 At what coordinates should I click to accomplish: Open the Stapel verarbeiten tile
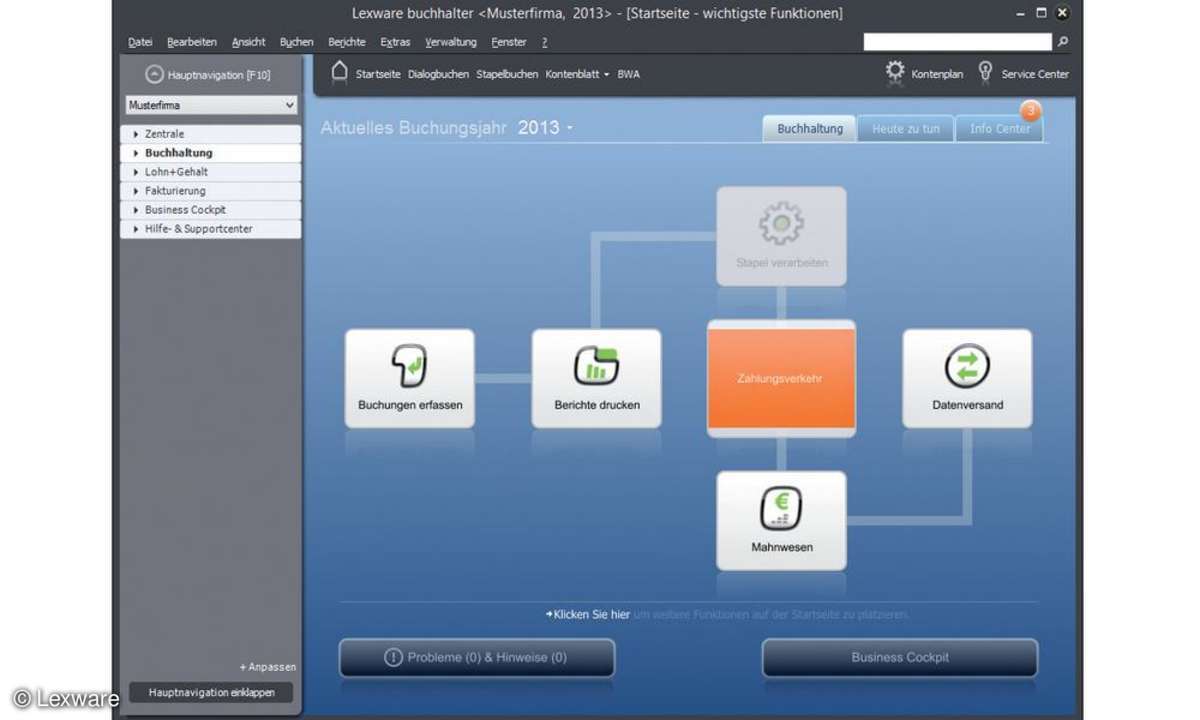pyautogui.click(x=781, y=235)
